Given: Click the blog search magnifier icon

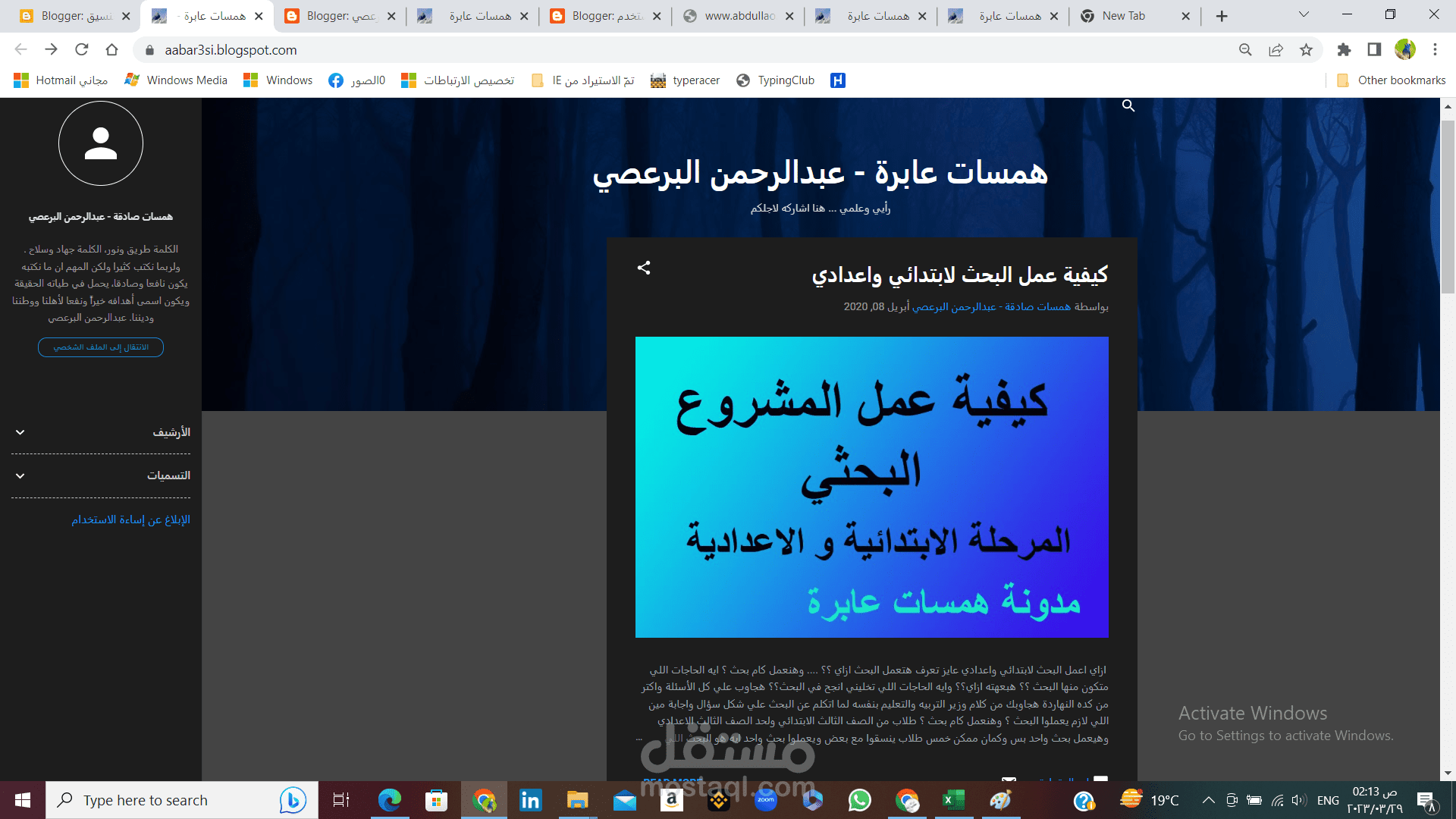Looking at the screenshot, I should [1128, 106].
